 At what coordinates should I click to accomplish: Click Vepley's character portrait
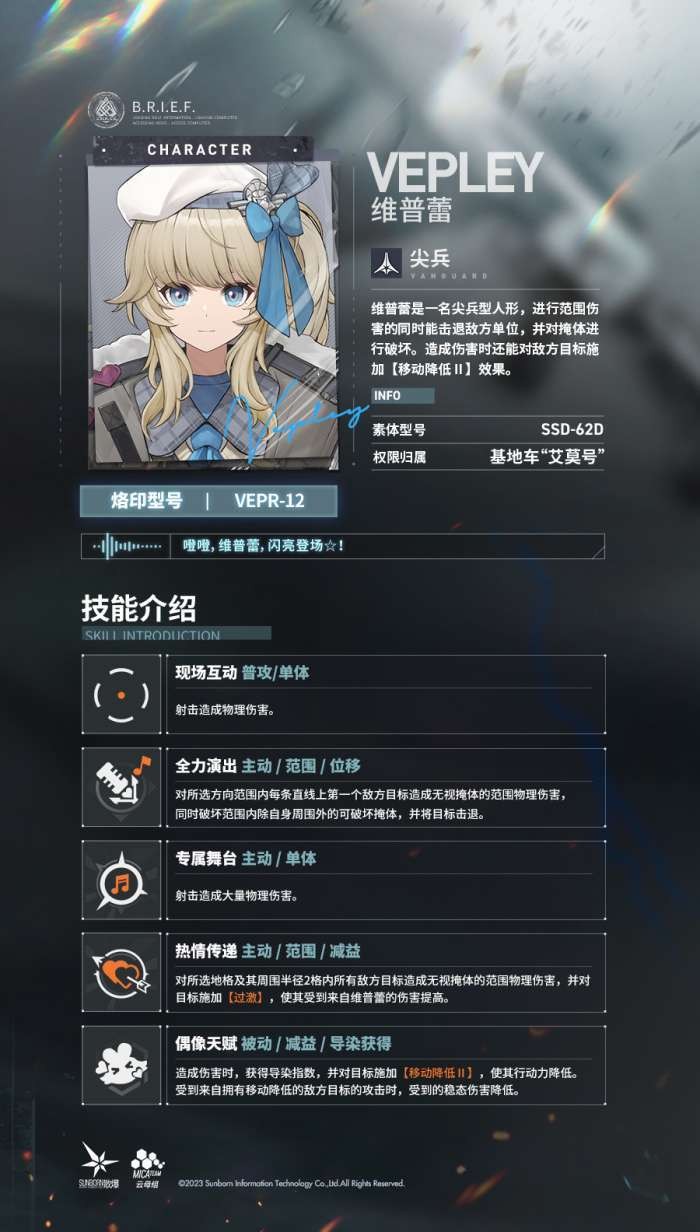(x=222, y=315)
